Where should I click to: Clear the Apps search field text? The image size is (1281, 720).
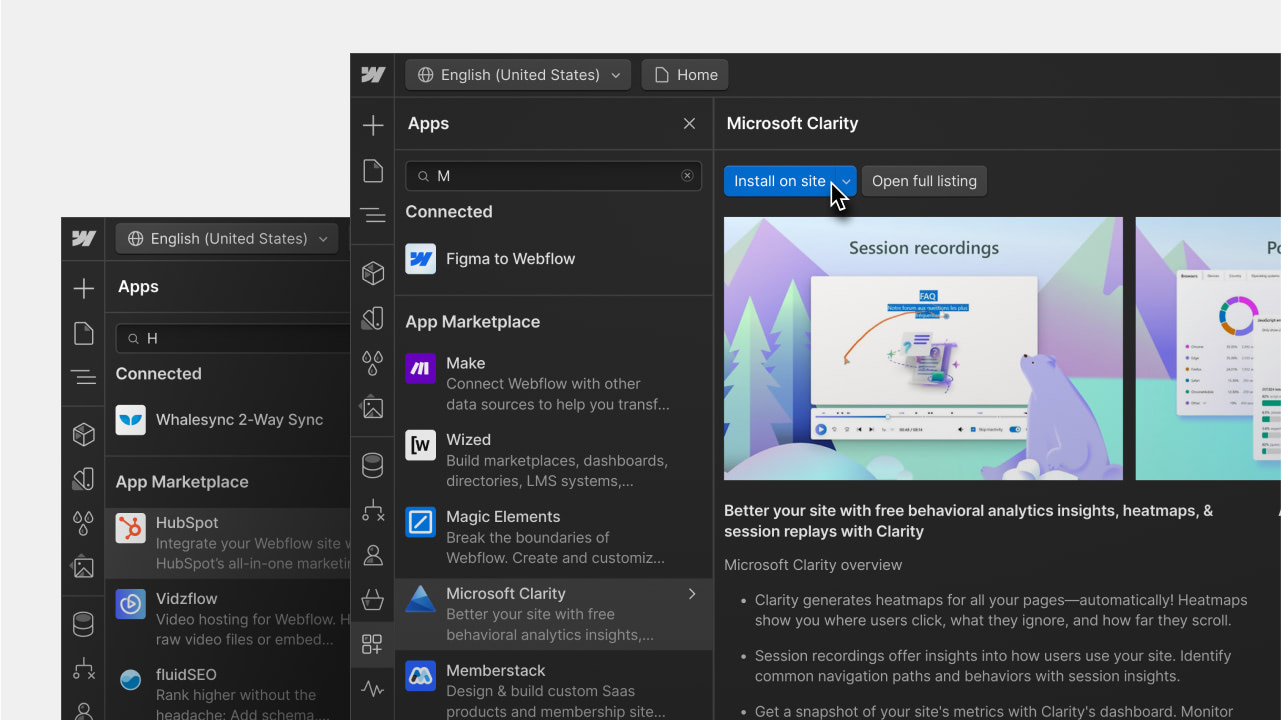[x=687, y=176]
